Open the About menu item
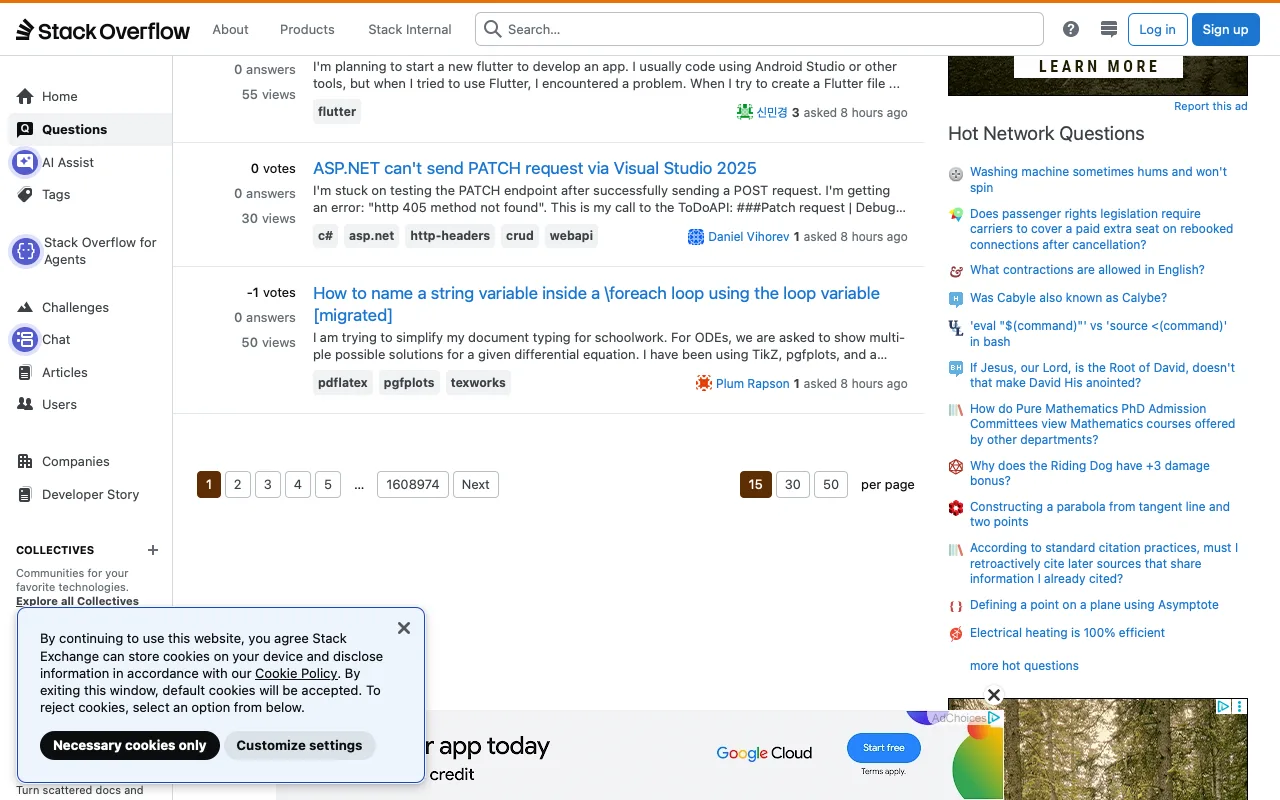Image resolution: width=1280 pixels, height=800 pixels. pyautogui.click(x=230, y=29)
